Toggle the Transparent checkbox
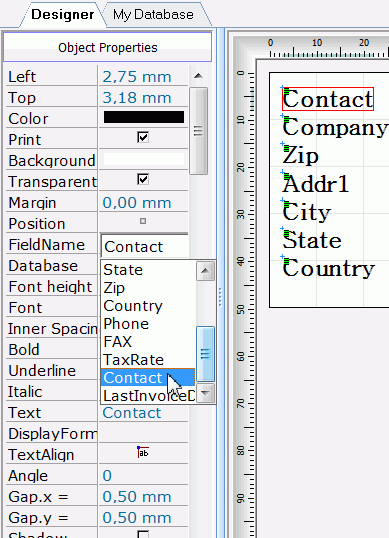The image size is (389, 538). pos(143,179)
